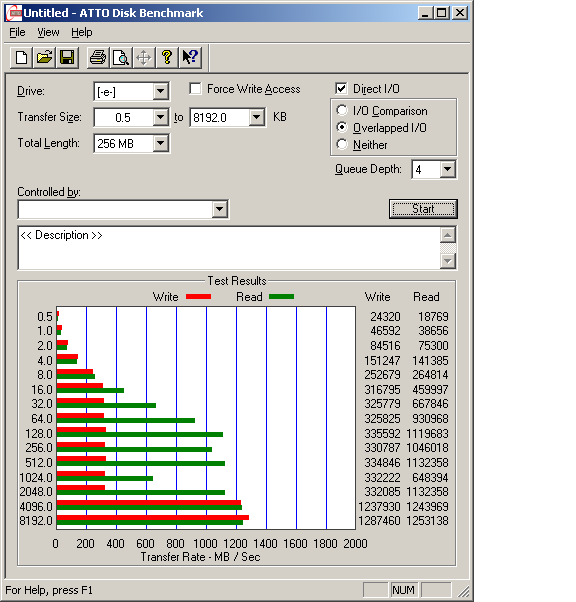Choose the Neither radio option
This screenshot has height=602, width=576.
click(342, 144)
